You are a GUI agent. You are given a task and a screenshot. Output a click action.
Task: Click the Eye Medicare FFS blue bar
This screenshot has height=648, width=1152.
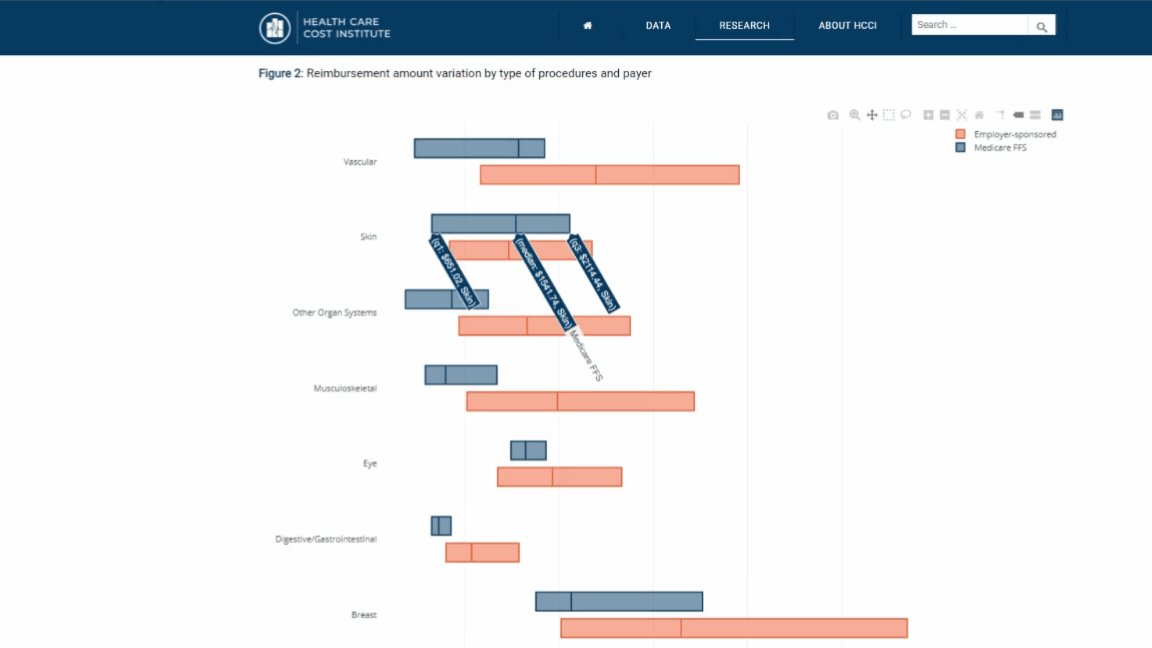pos(528,450)
